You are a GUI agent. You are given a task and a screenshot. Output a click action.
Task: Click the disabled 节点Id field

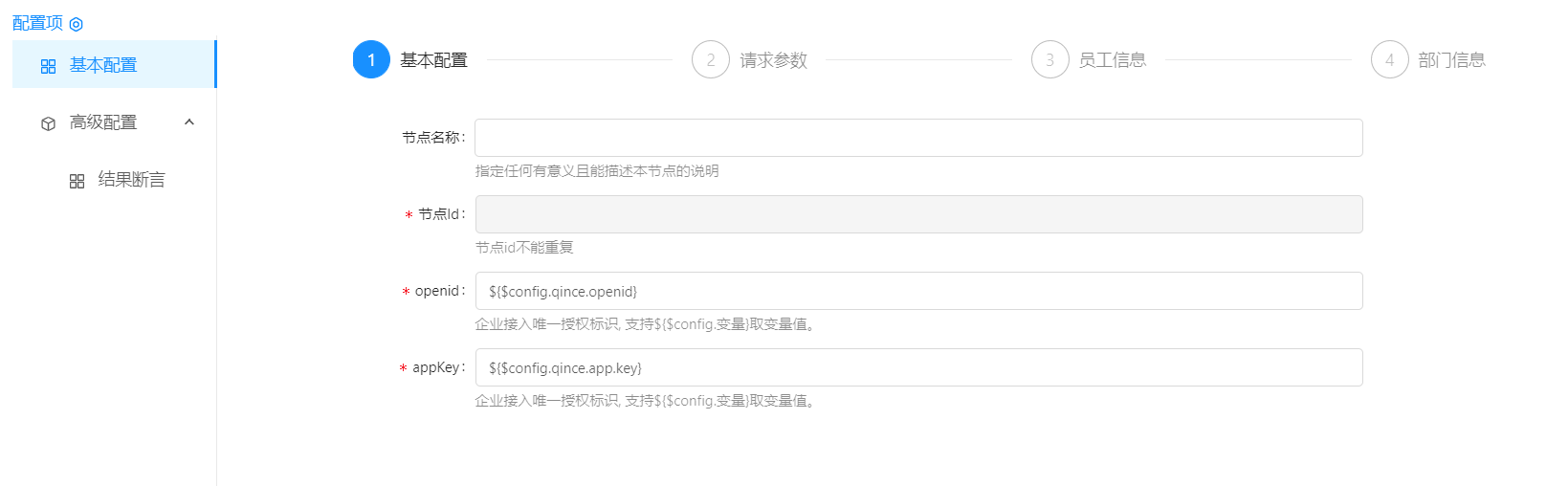point(918,214)
